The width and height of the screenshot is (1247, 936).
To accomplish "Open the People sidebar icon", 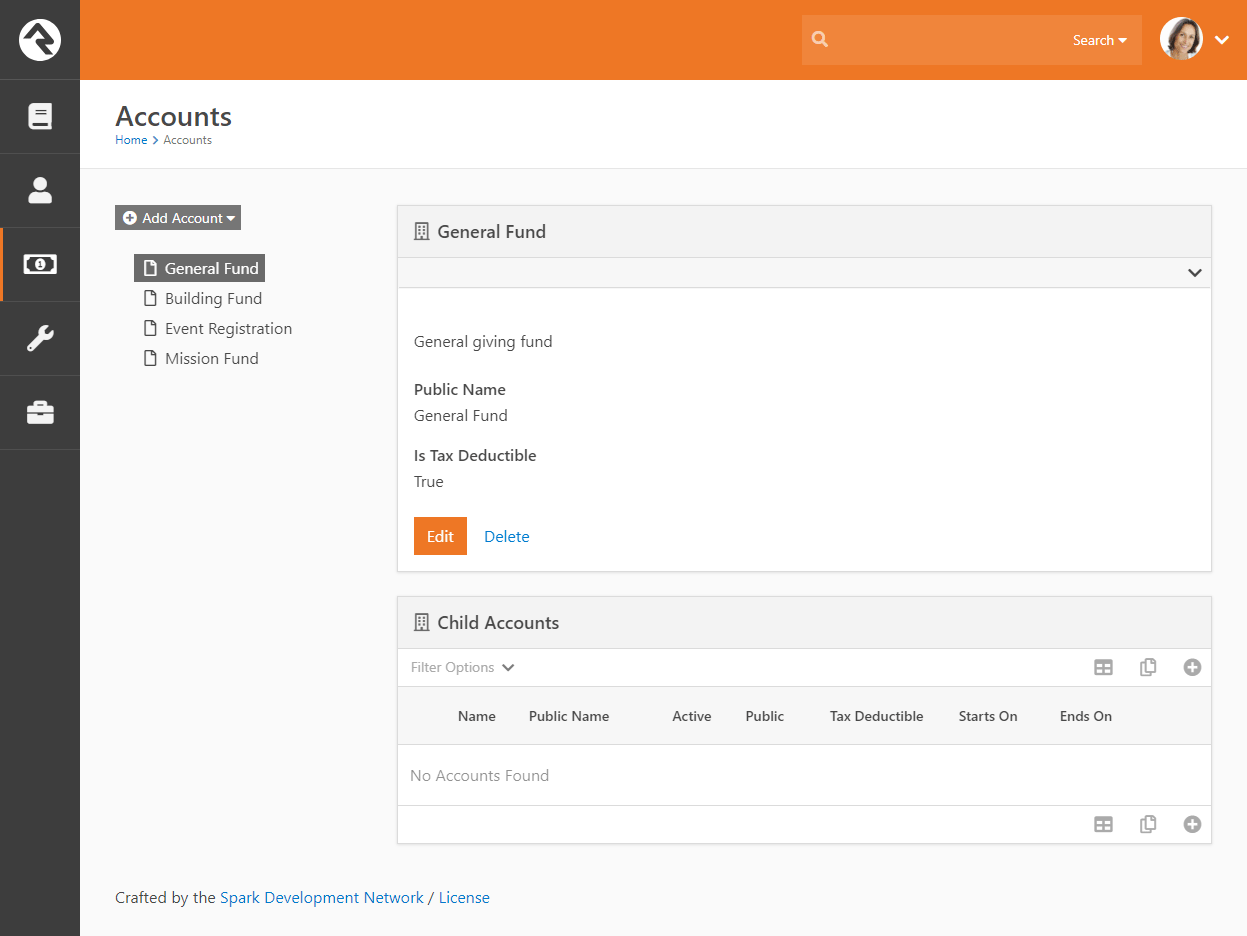I will point(40,190).
